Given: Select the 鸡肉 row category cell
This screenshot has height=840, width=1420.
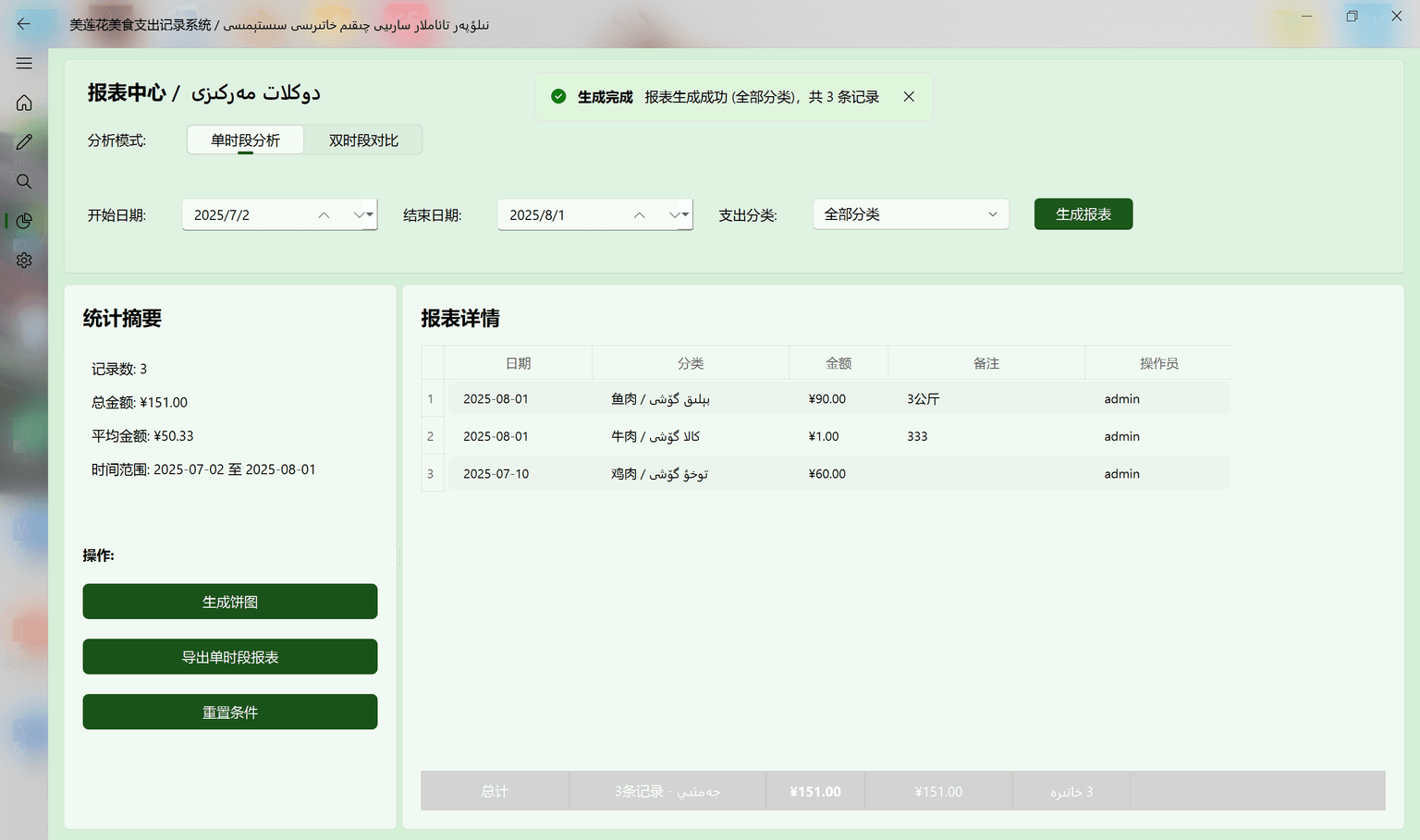Looking at the screenshot, I should (691, 474).
